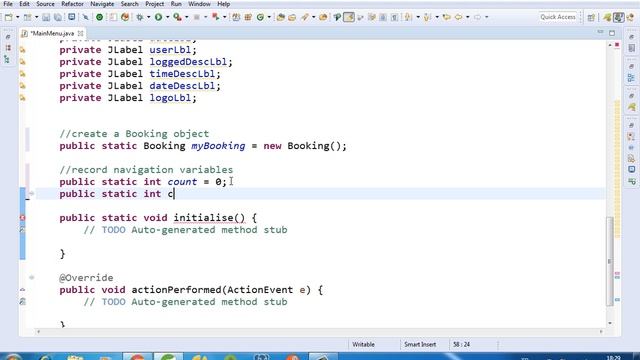The width and height of the screenshot is (640, 360).
Task: Click the New file toolbar icon
Action: (9, 17)
